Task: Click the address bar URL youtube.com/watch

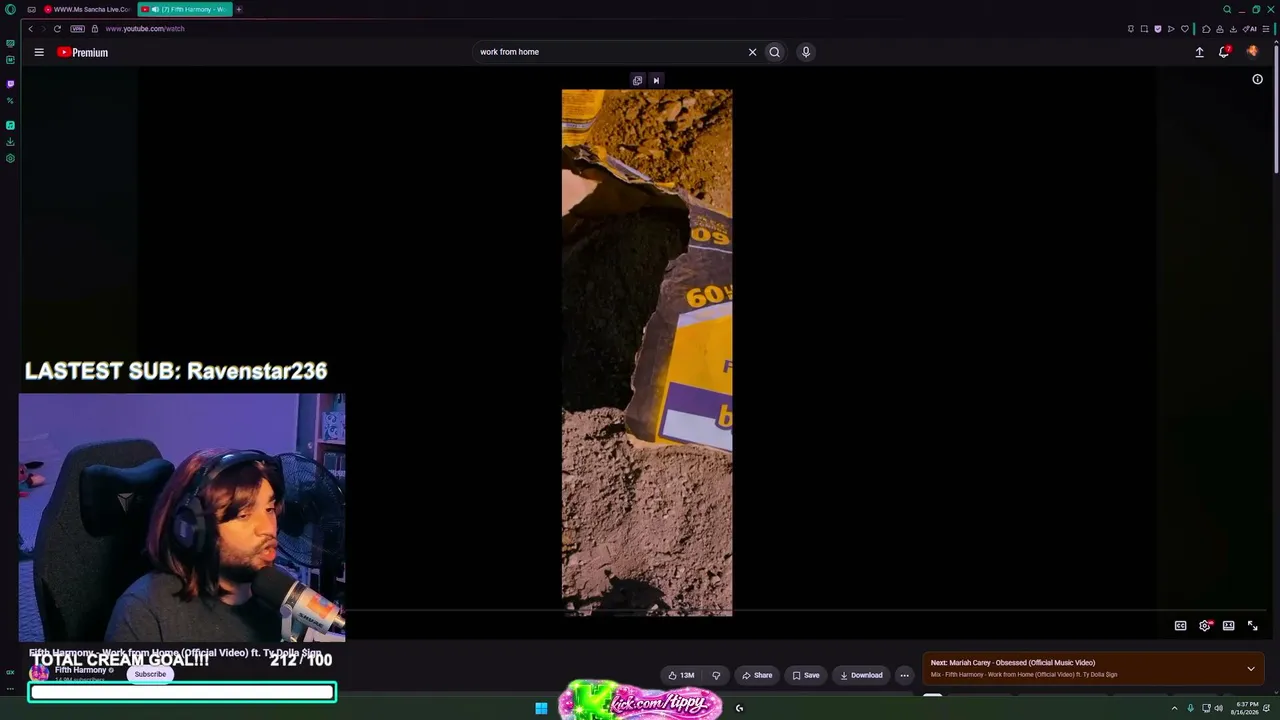Action: [x=145, y=29]
